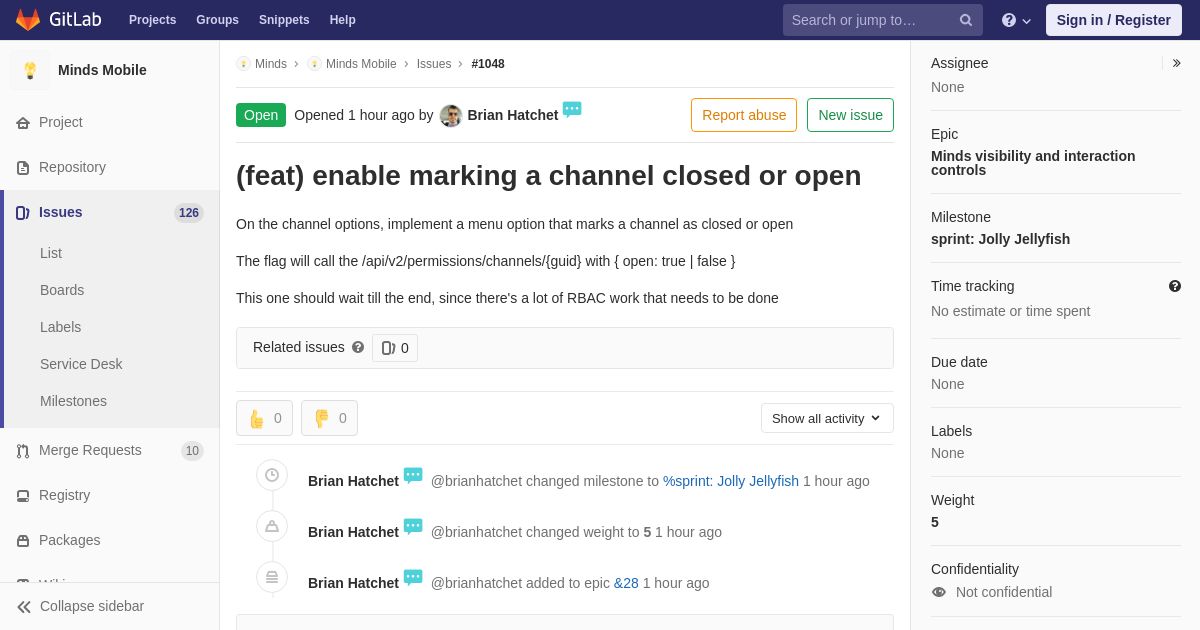Click the Minds breadcrumb link
The height and width of the screenshot is (630, 1200).
tap(271, 64)
